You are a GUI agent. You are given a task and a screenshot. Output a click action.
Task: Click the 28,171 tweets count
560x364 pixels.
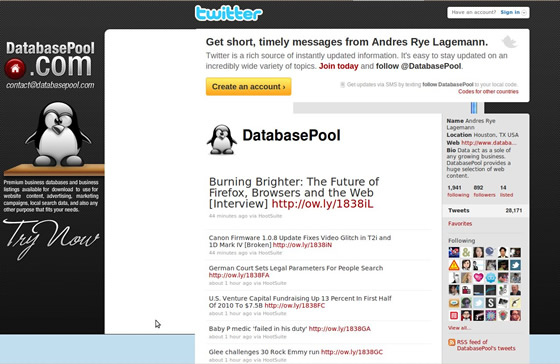click(x=514, y=210)
